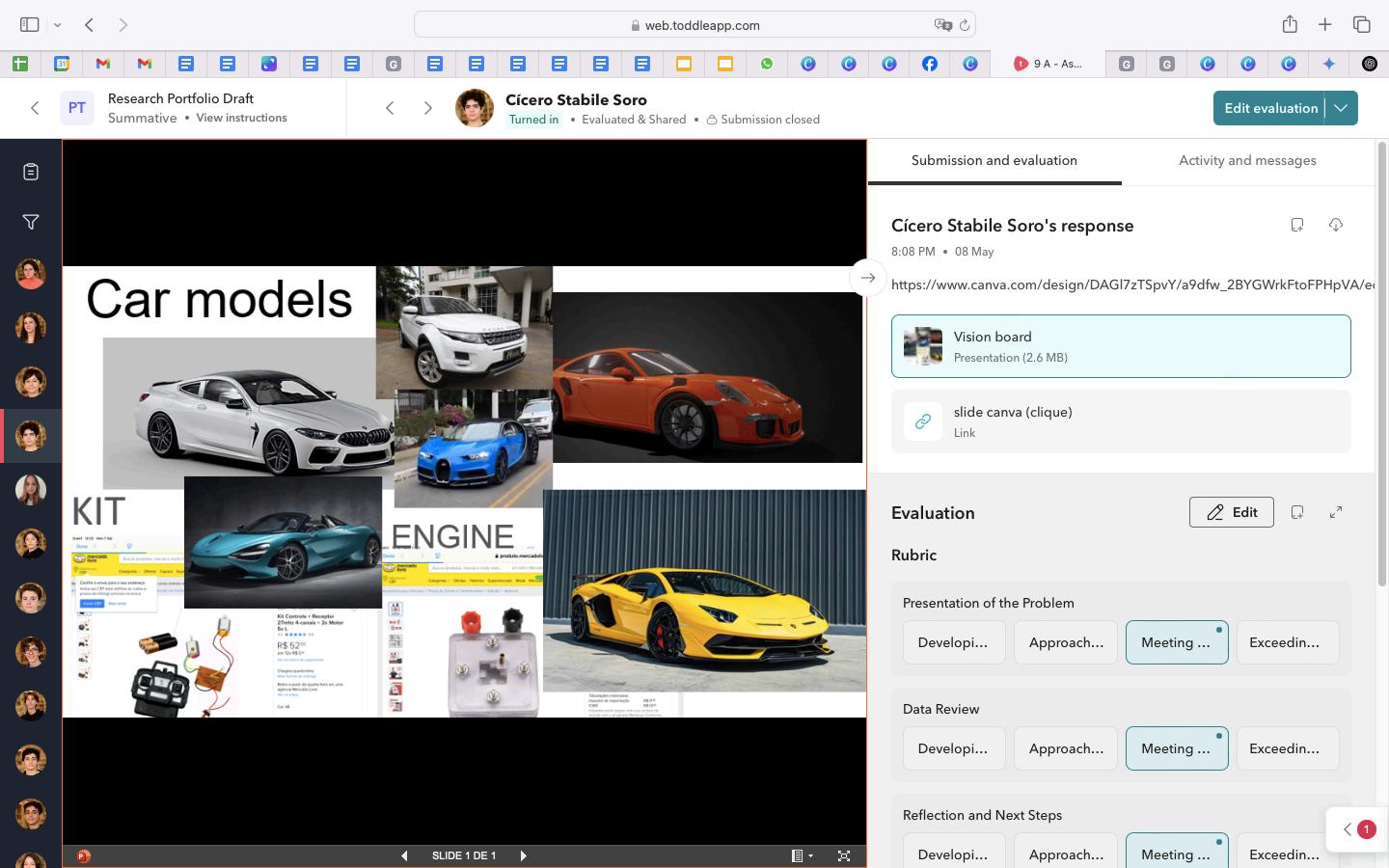Open the slide canva (clique) link
This screenshot has height=868, width=1389.
tap(1121, 421)
